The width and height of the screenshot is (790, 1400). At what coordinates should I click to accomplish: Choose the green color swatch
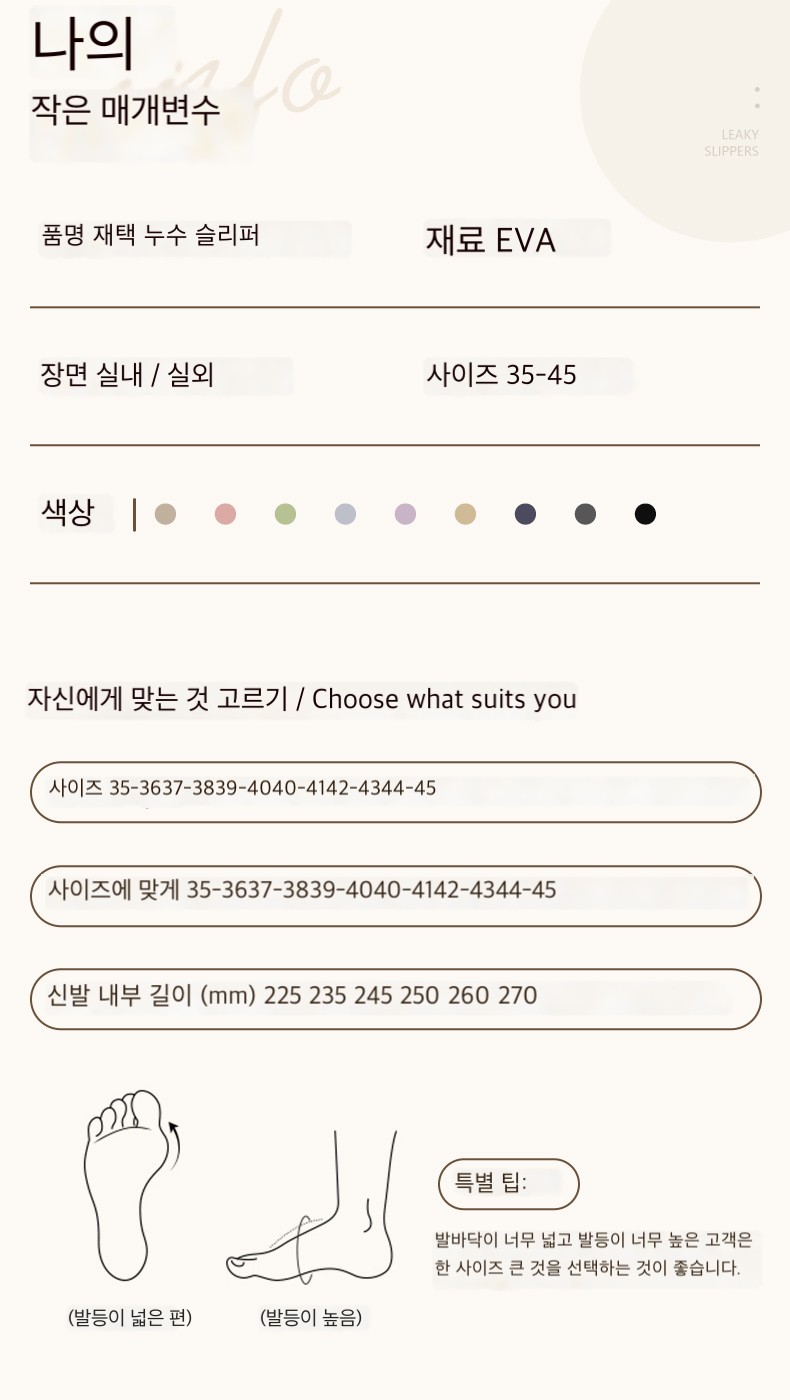(286, 514)
